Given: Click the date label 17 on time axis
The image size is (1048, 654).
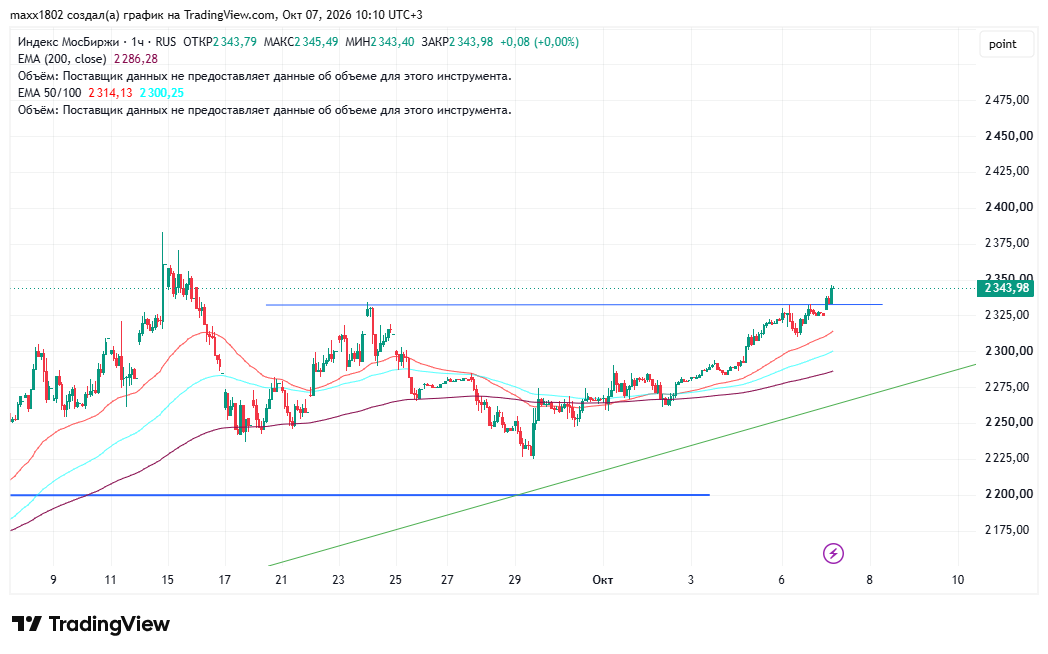Looking at the screenshot, I should click(225, 580).
